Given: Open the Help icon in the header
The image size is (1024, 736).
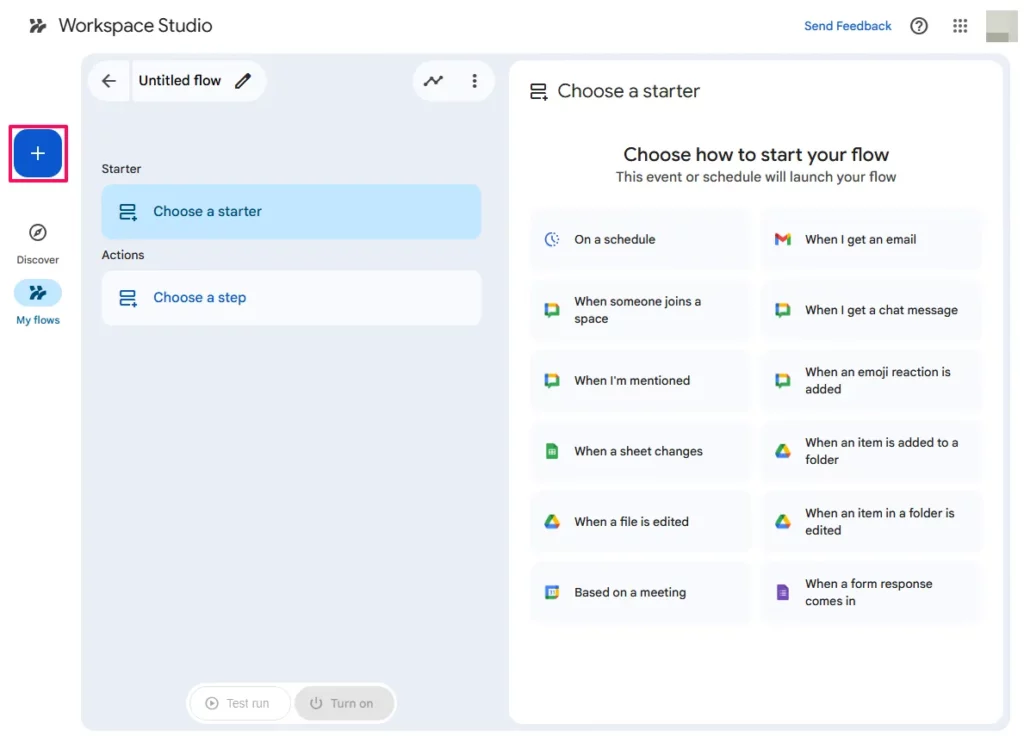Looking at the screenshot, I should tap(918, 26).
